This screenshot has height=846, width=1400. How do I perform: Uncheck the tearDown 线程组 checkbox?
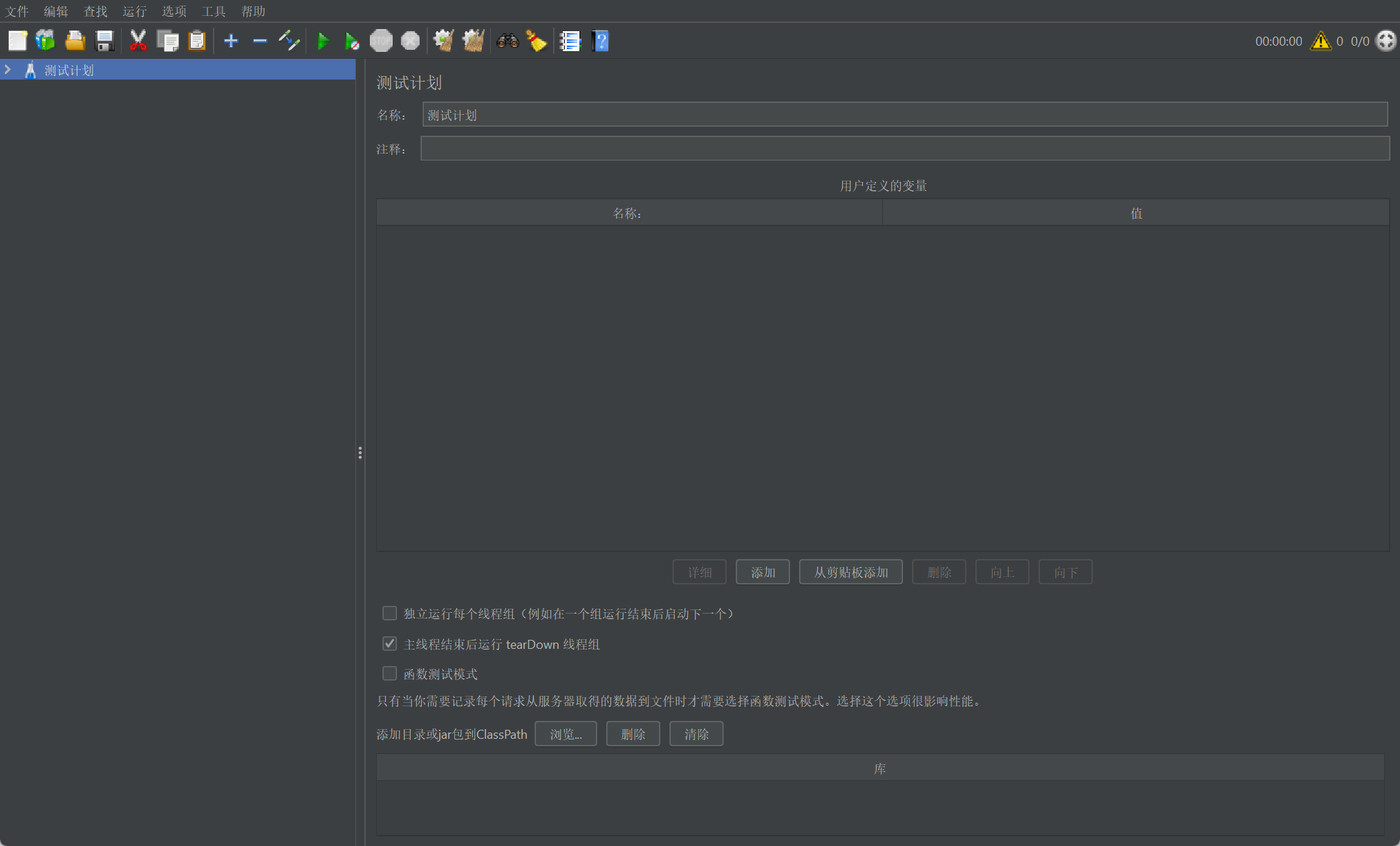[390, 644]
